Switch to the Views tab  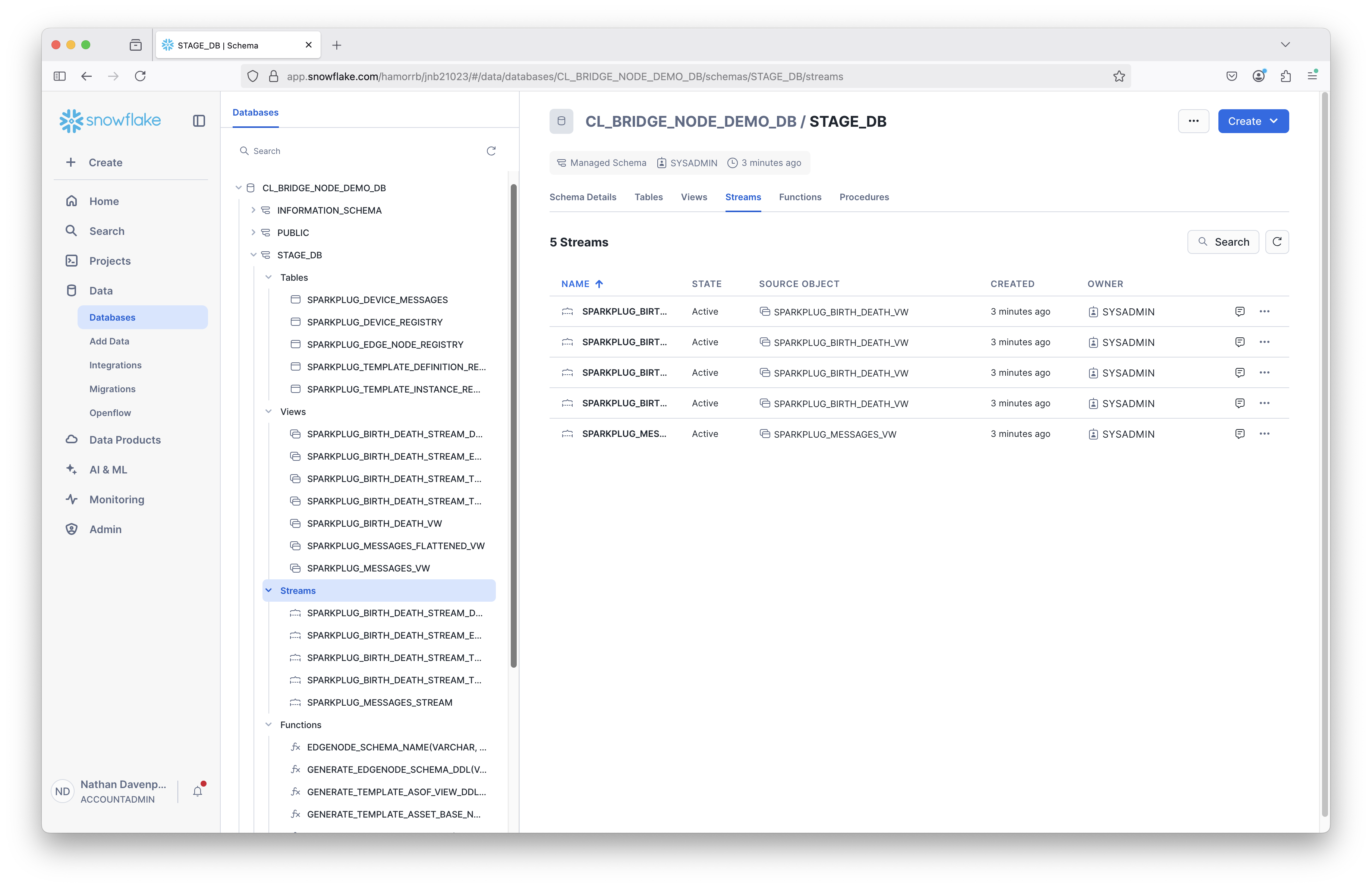pyautogui.click(x=693, y=197)
